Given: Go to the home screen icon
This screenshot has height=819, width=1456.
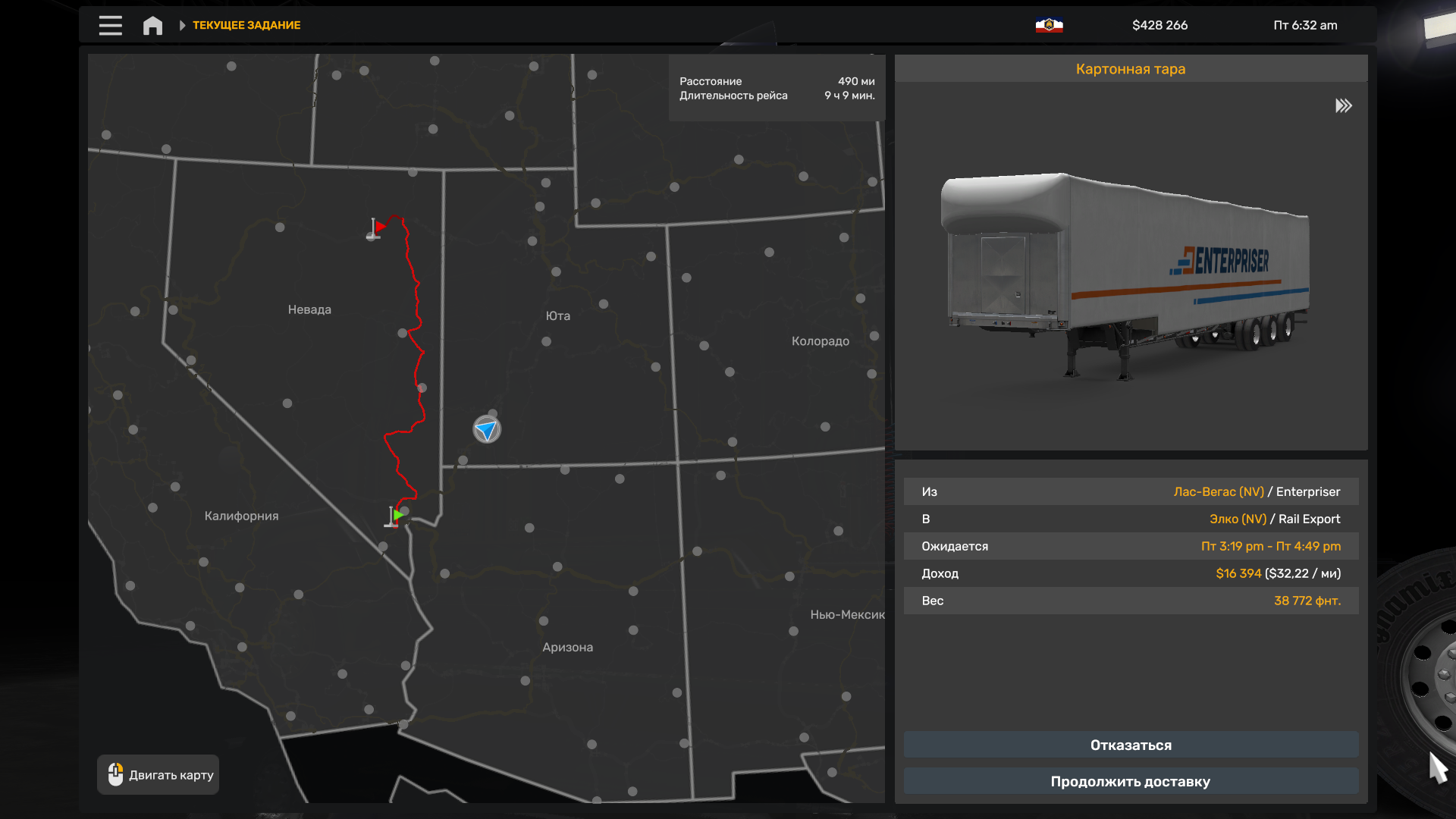Looking at the screenshot, I should [x=152, y=26].
